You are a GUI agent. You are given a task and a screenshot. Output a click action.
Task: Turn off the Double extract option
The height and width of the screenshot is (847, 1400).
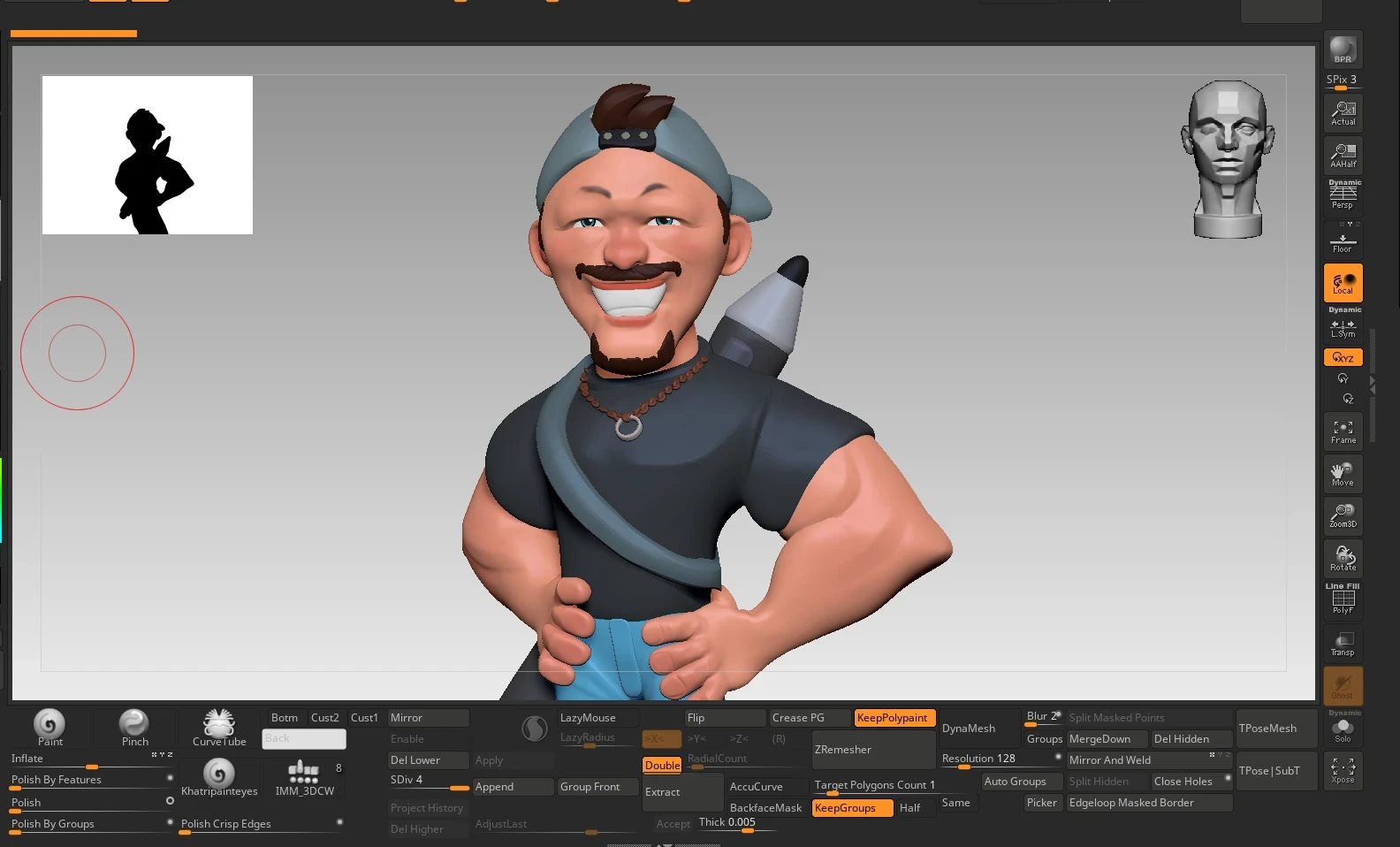(662, 766)
